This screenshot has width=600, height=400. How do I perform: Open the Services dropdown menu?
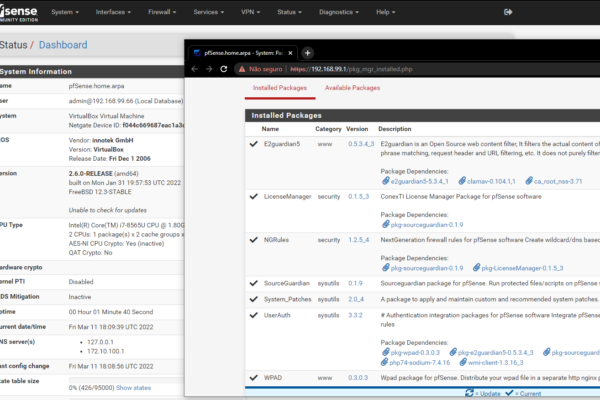pos(209,12)
